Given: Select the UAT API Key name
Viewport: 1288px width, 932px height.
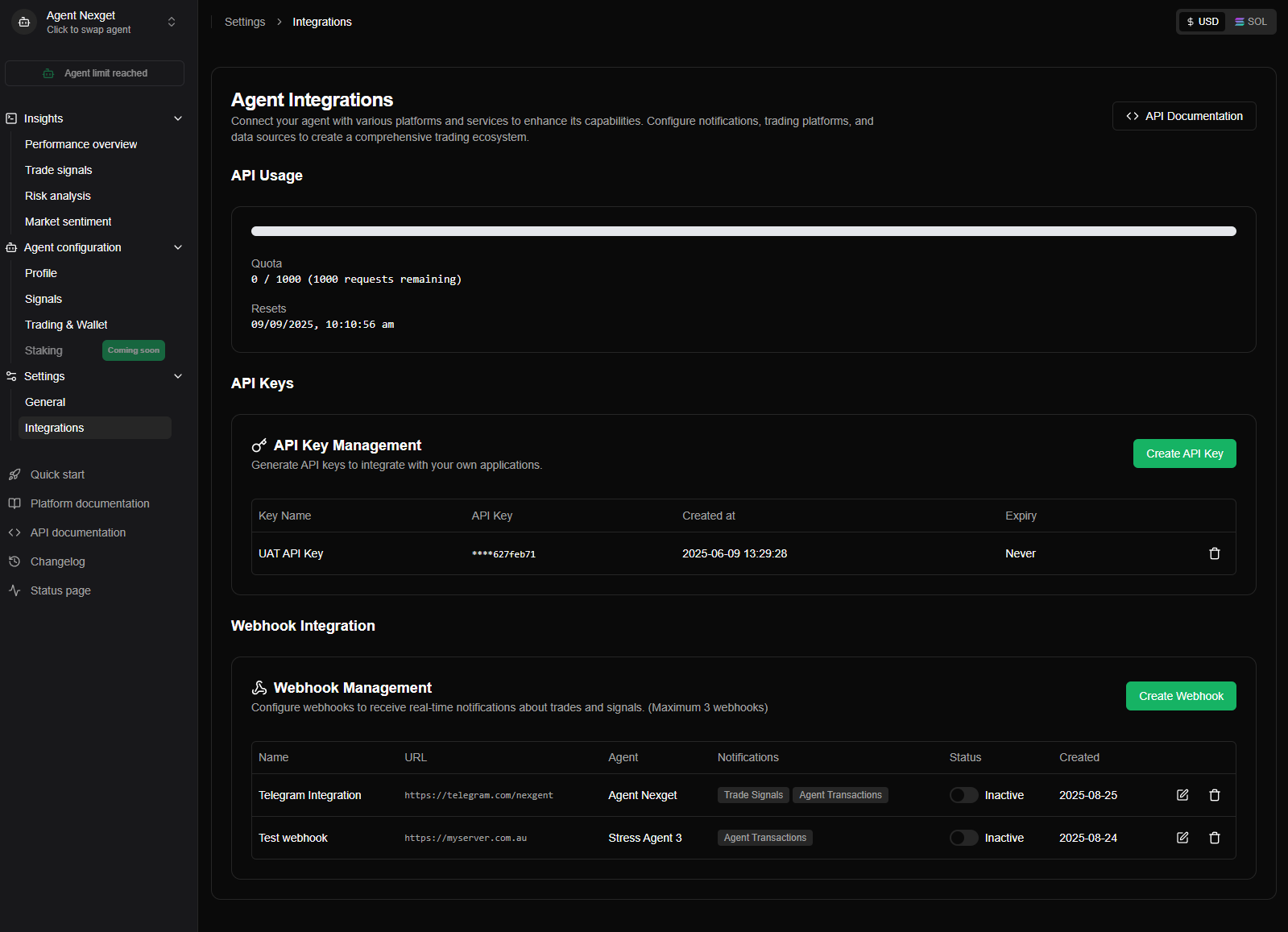Looking at the screenshot, I should pos(291,553).
